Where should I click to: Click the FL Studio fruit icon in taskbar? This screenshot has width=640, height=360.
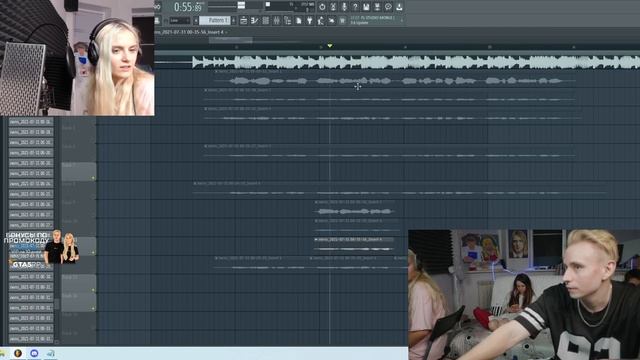click(x=18, y=353)
